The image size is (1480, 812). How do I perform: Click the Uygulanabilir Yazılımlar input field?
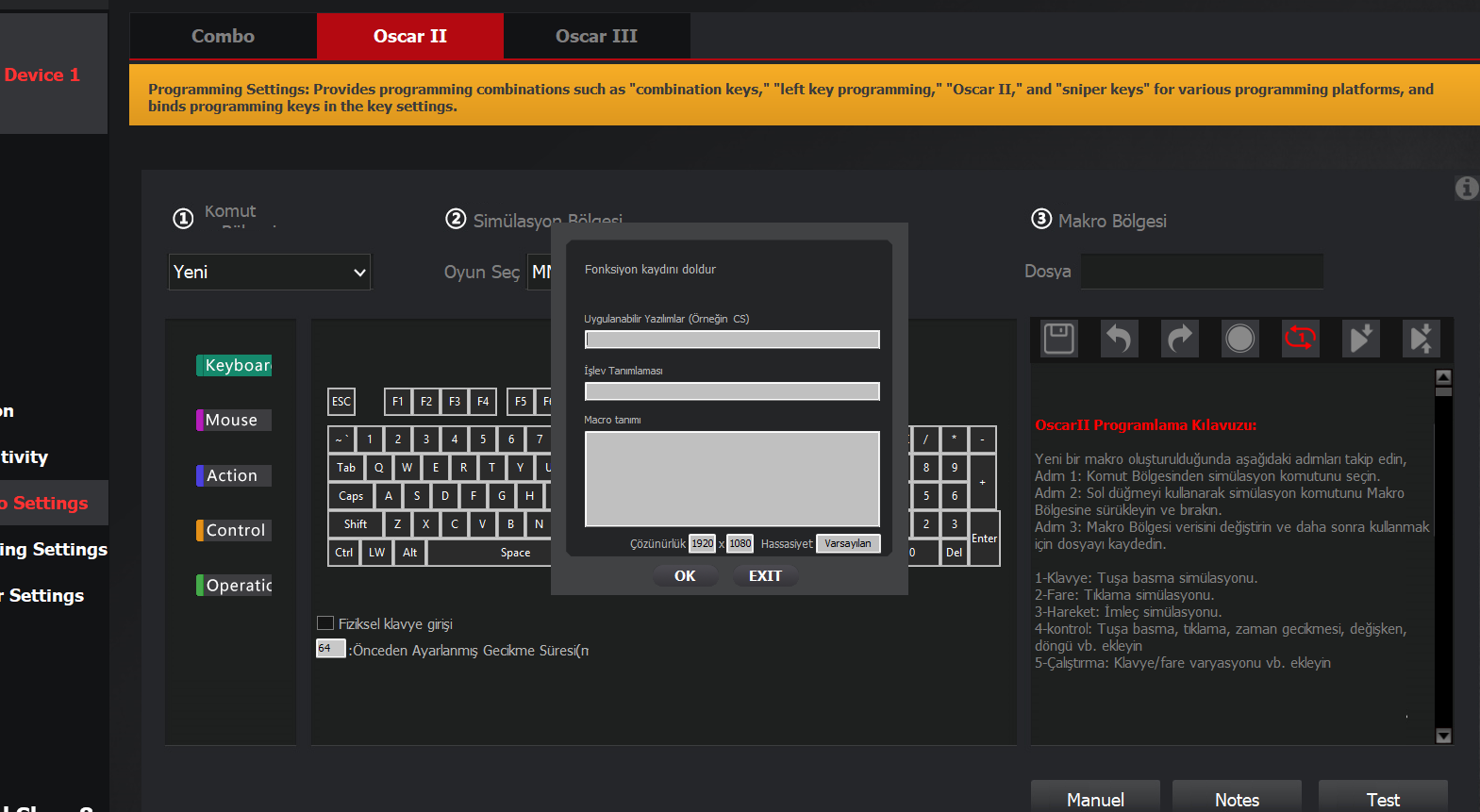732,340
